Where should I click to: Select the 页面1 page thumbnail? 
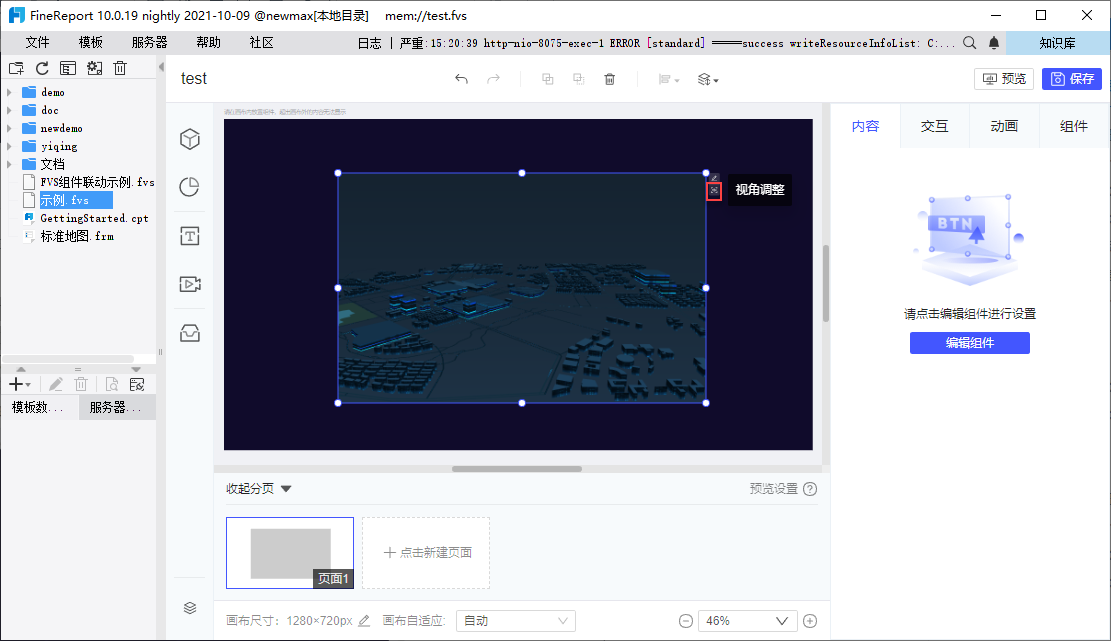[290, 552]
